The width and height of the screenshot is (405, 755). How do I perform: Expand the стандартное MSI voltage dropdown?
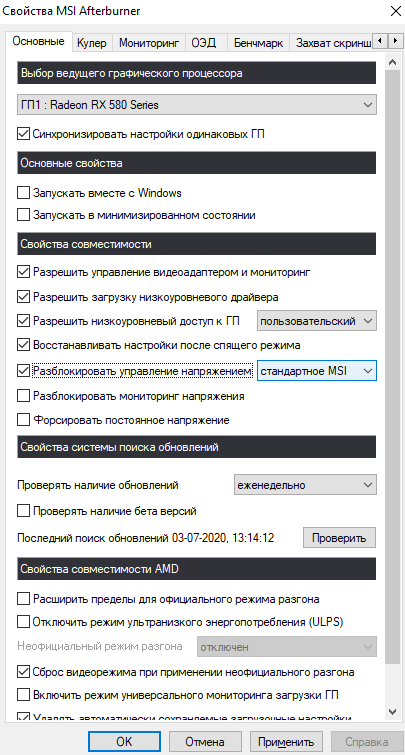click(x=317, y=371)
